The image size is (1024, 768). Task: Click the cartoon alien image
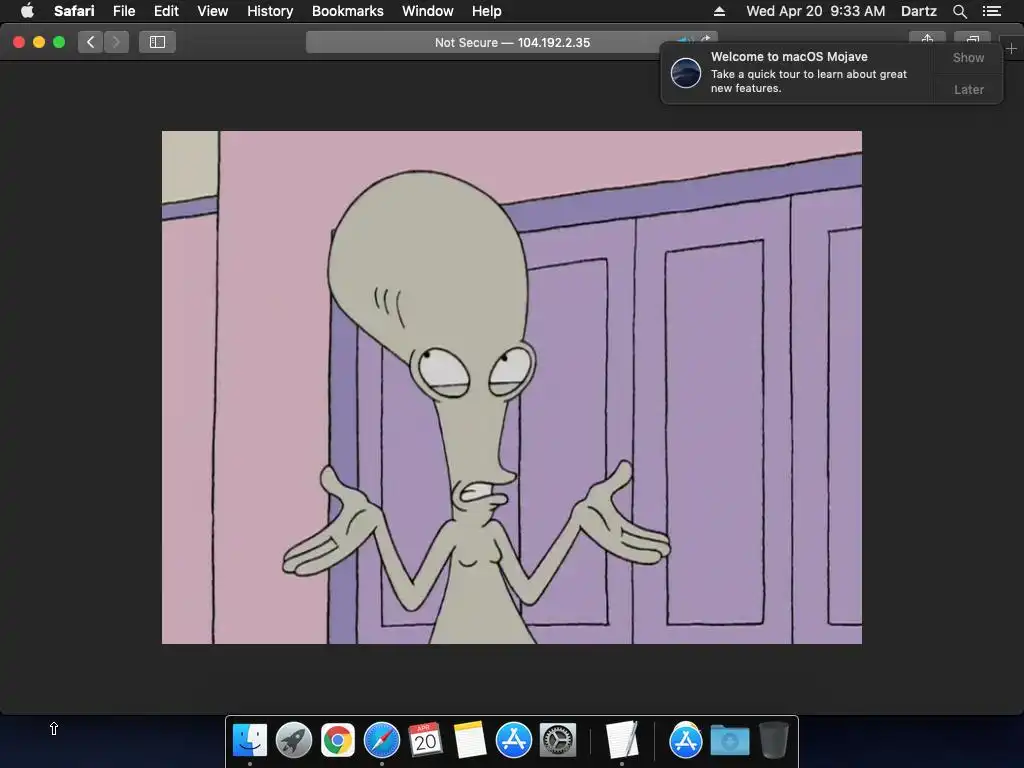511,387
